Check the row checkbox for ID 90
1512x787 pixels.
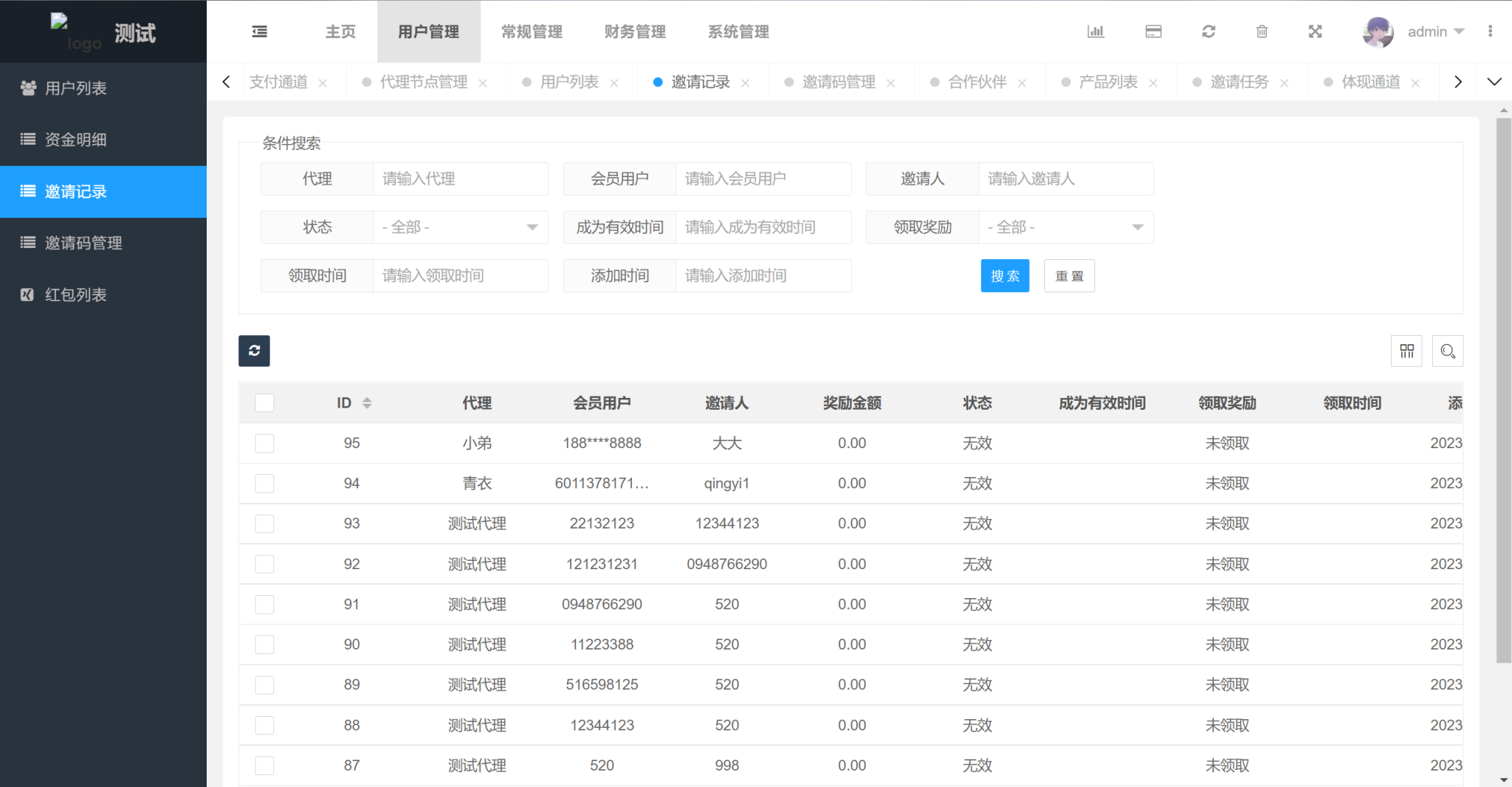[x=264, y=644]
